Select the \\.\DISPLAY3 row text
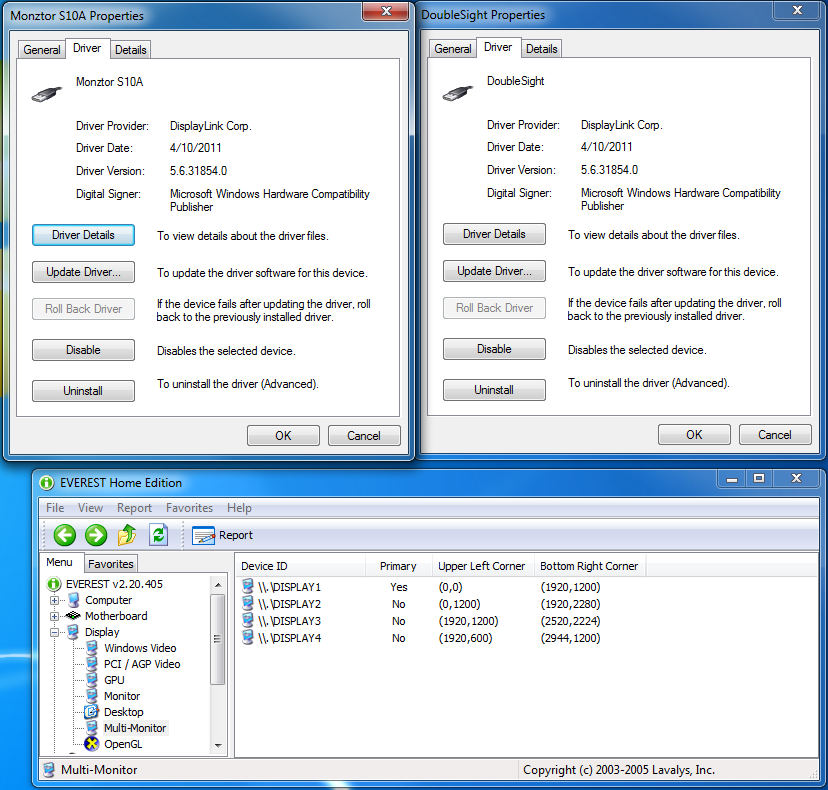The image size is (828, 790). [289, 621]
